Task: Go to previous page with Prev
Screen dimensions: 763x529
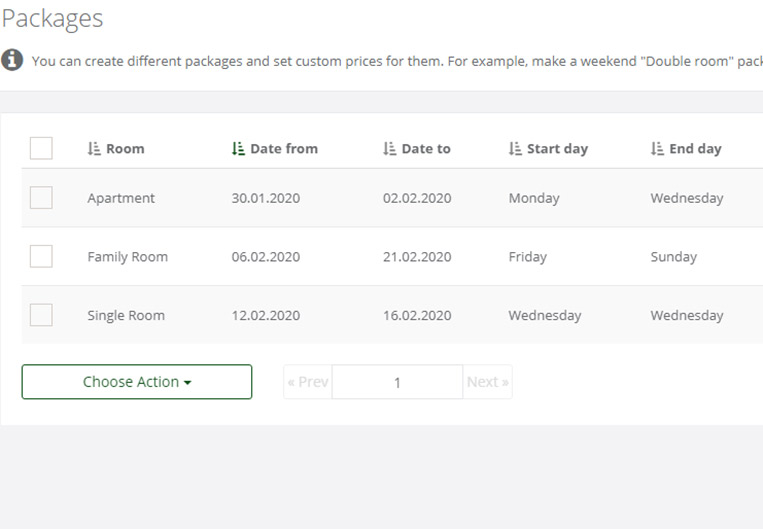Action: pyautogui.click(x=308, y=382)
